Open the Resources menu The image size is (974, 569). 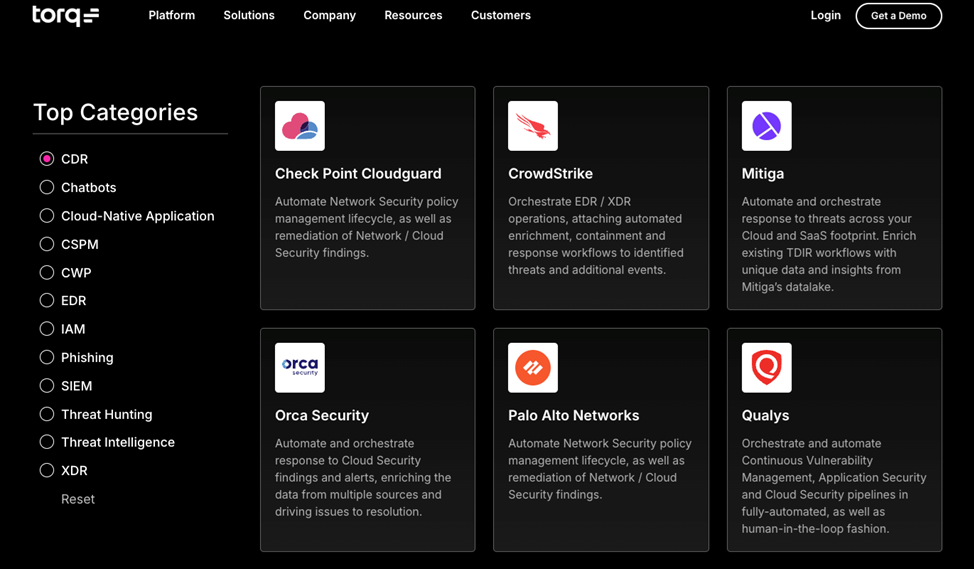[413, 15]
